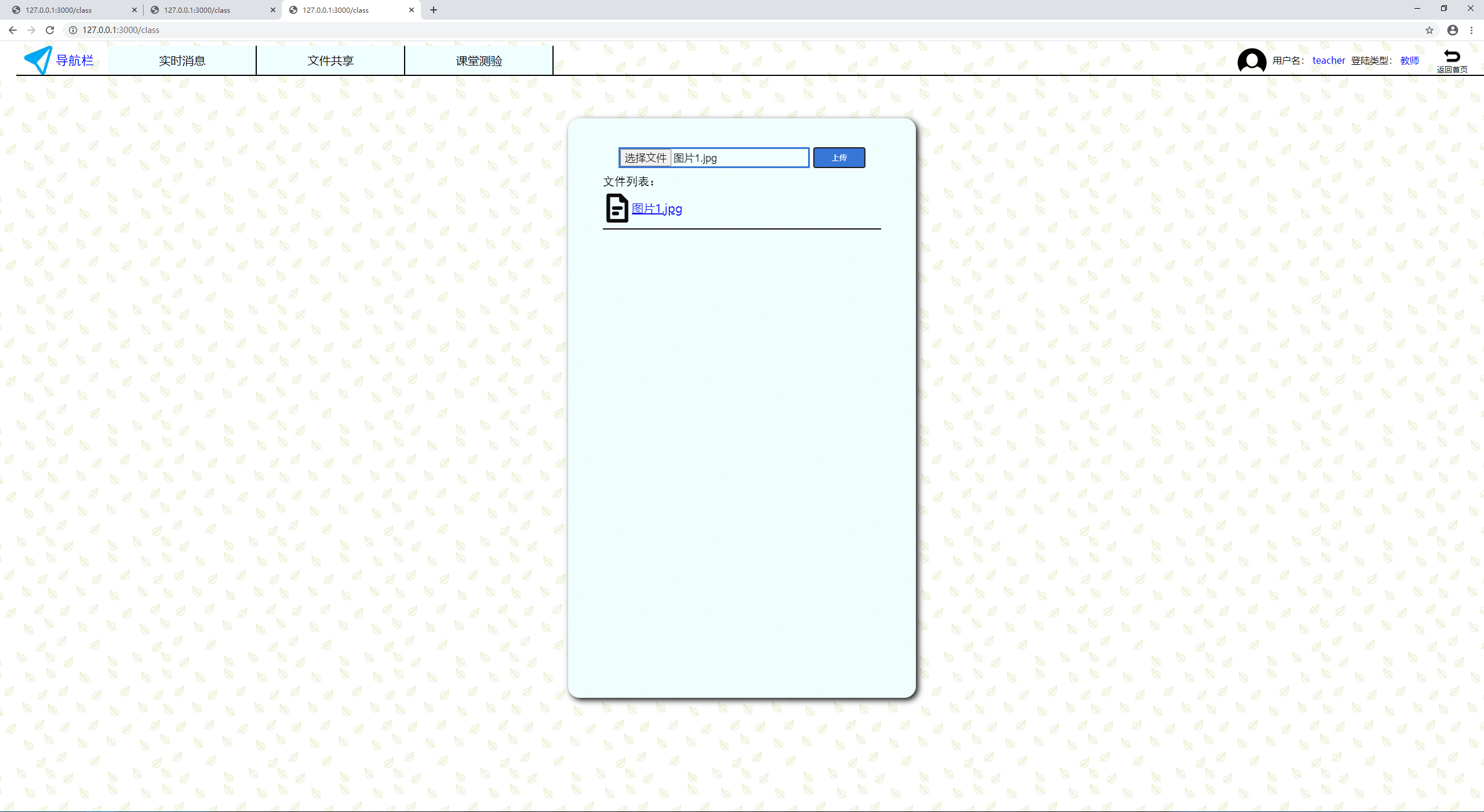Open the 课堂测验 navigation tab
Image resolution: width=1484 pixels, height=812 pixels.
click(x=479, y=61)
